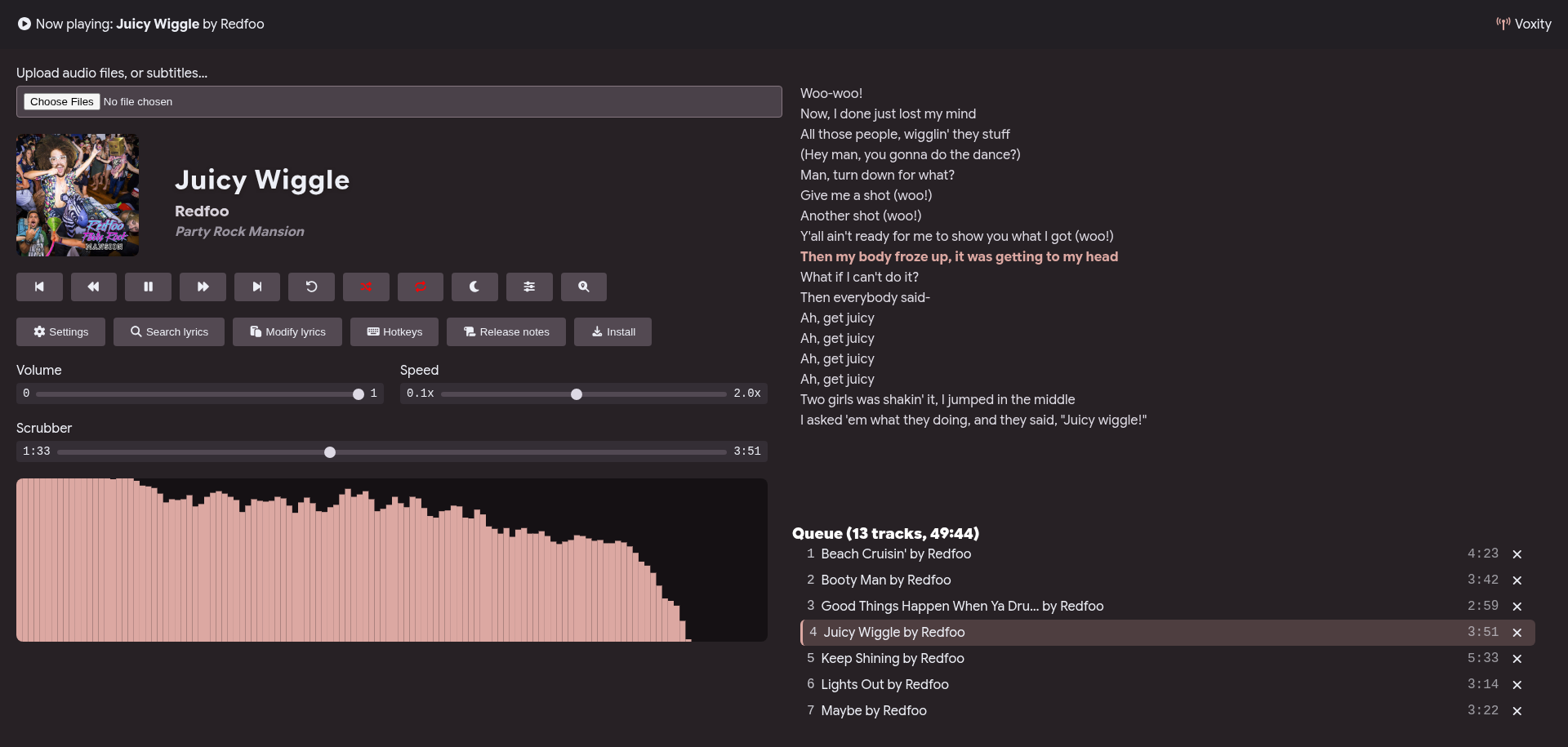The width and height of the screenshot is (1568, 747).
Task: Jump to lyric "Man, turn down for what?"
Action: 877,175
